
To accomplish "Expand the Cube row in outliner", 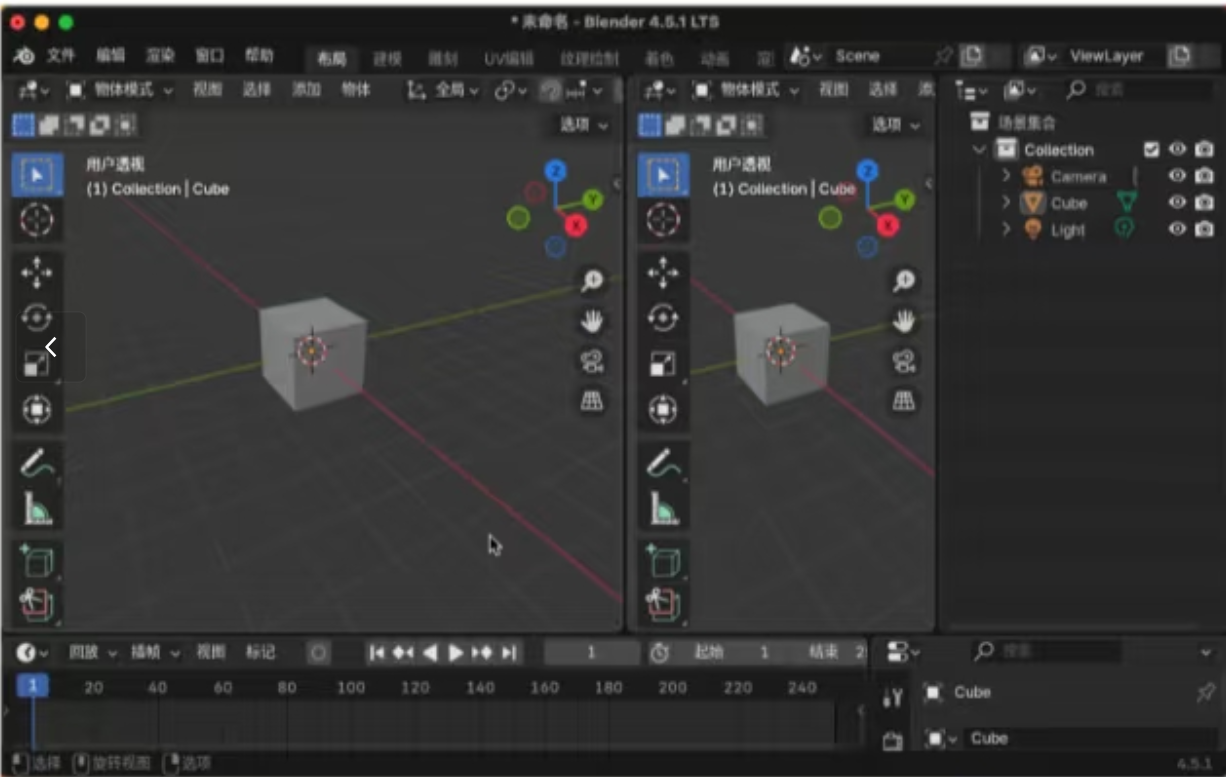I will [x=1006, y=203].
